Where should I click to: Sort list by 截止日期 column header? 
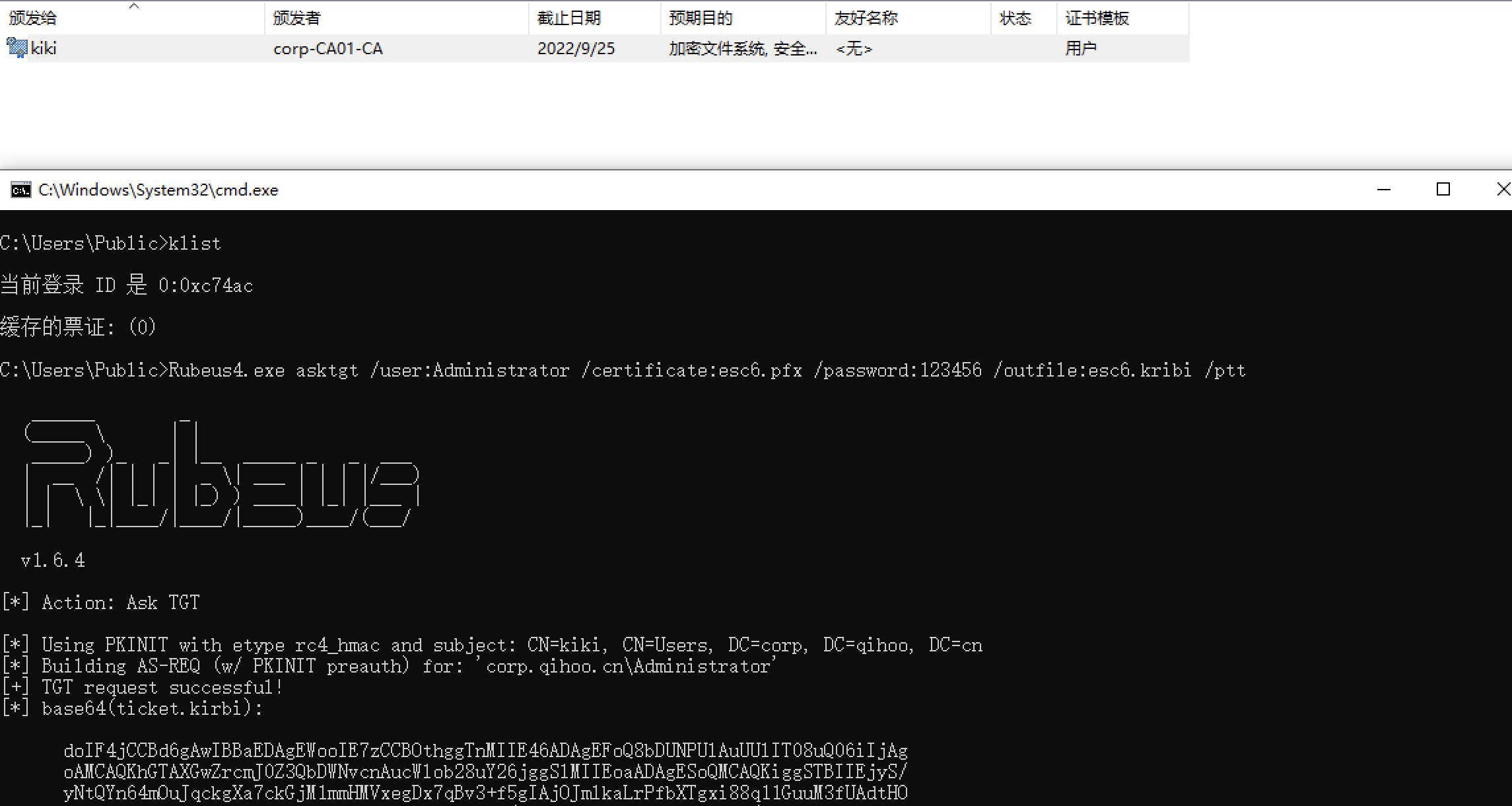pyautogui.click(x=568, y=18)
